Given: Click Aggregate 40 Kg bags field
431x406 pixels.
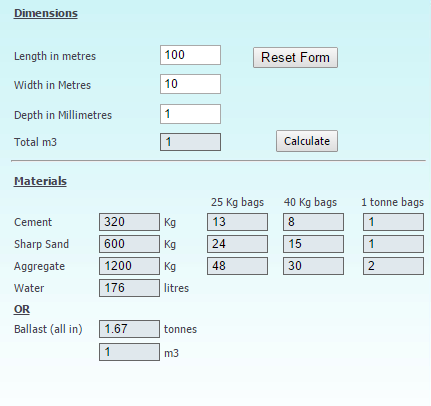Looking at the screenshot, I should click(313, 266).
